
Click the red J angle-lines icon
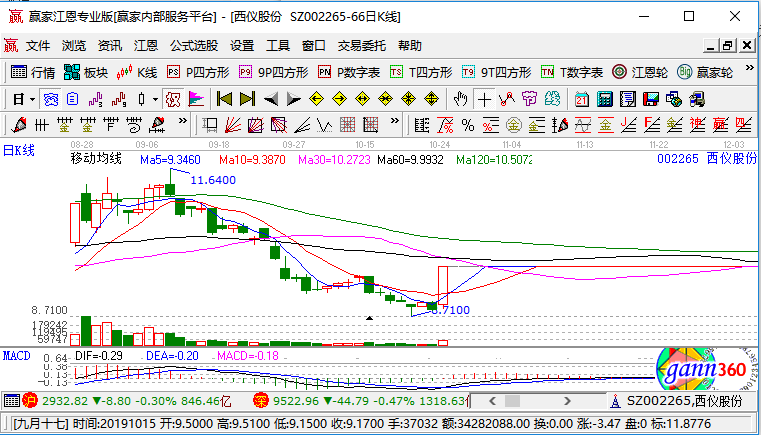pos(629,125)
